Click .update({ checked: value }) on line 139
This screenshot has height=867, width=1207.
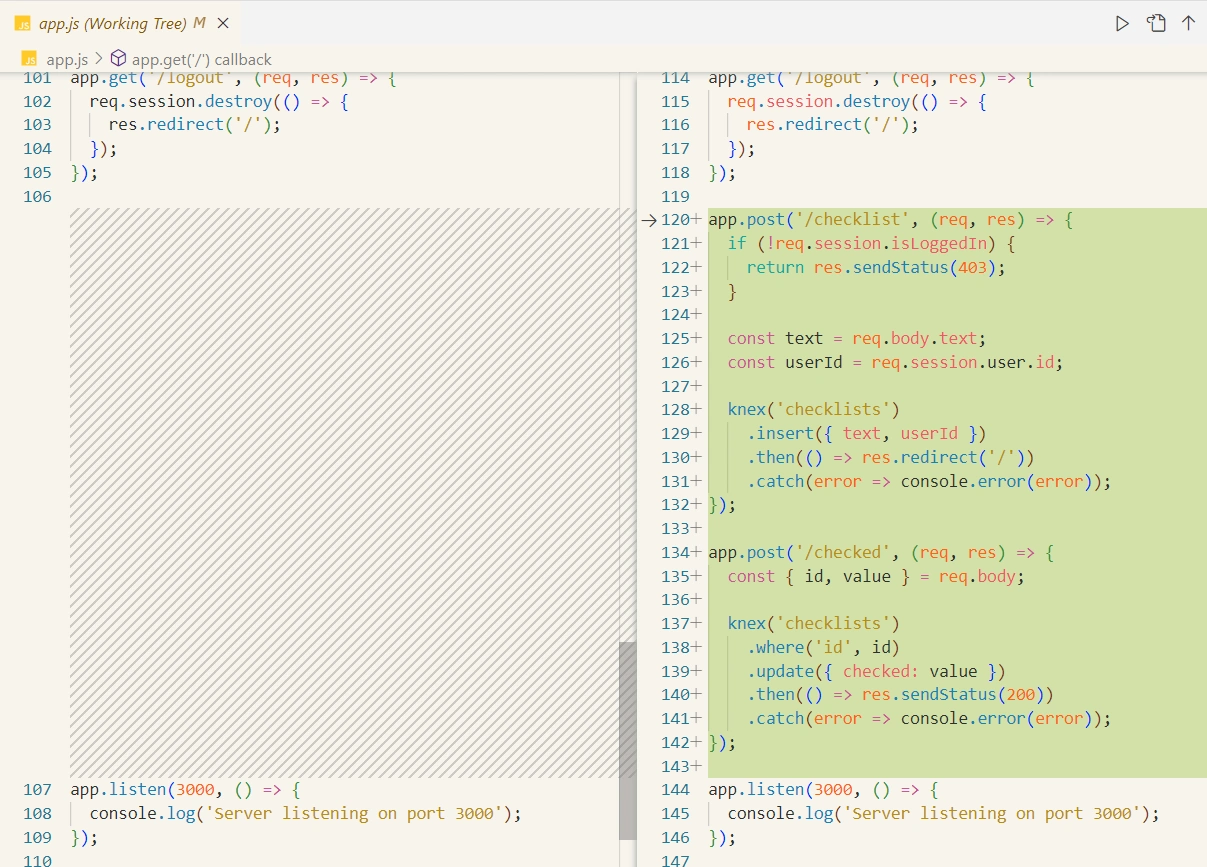[876, 671]
